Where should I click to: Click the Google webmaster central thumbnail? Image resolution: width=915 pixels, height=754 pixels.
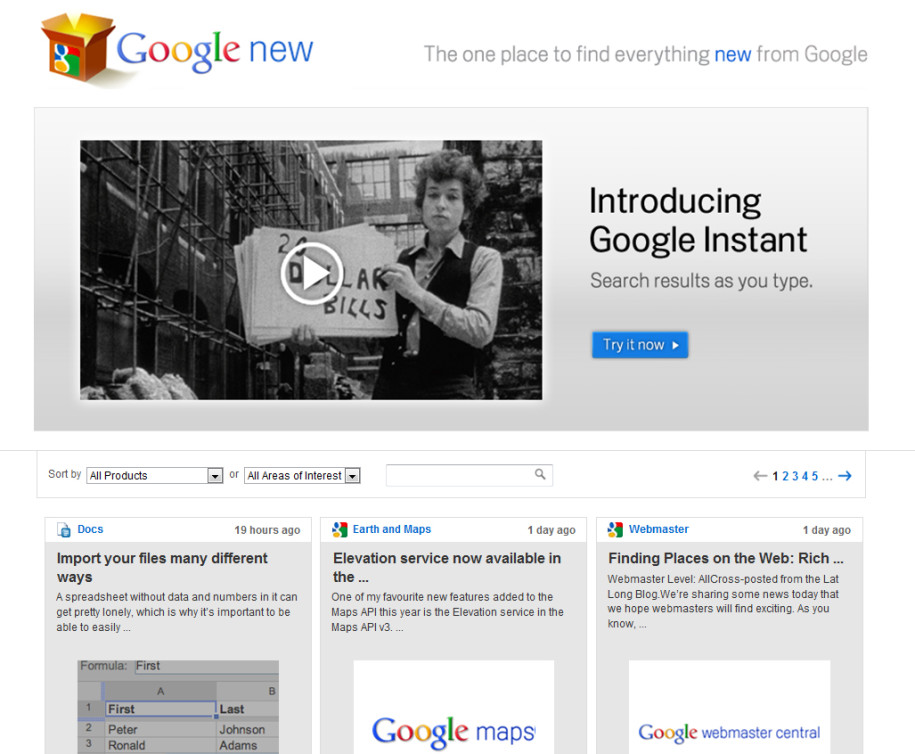729,707
